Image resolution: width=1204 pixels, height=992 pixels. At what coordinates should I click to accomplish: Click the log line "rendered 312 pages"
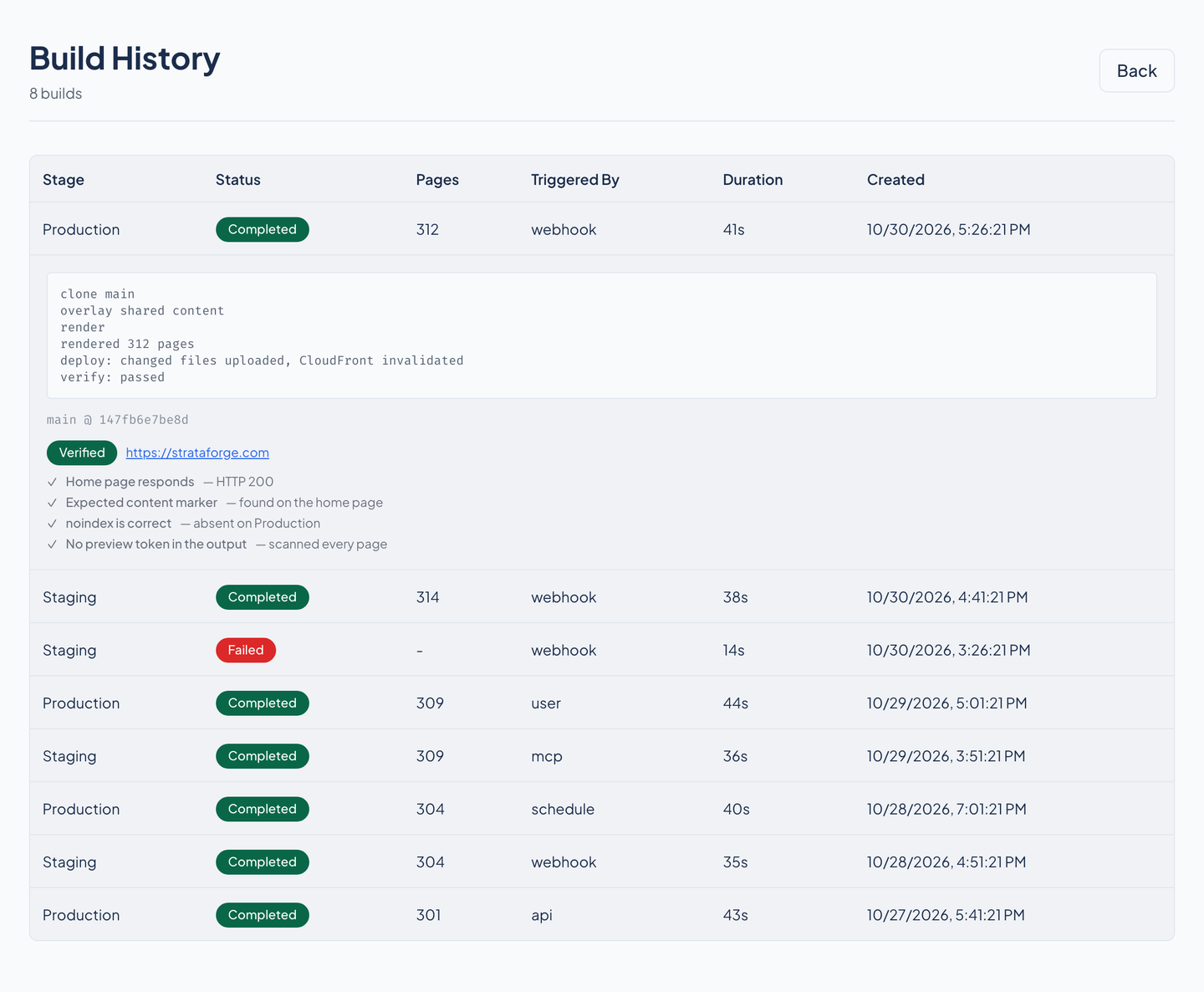click(x=127, y=344)
